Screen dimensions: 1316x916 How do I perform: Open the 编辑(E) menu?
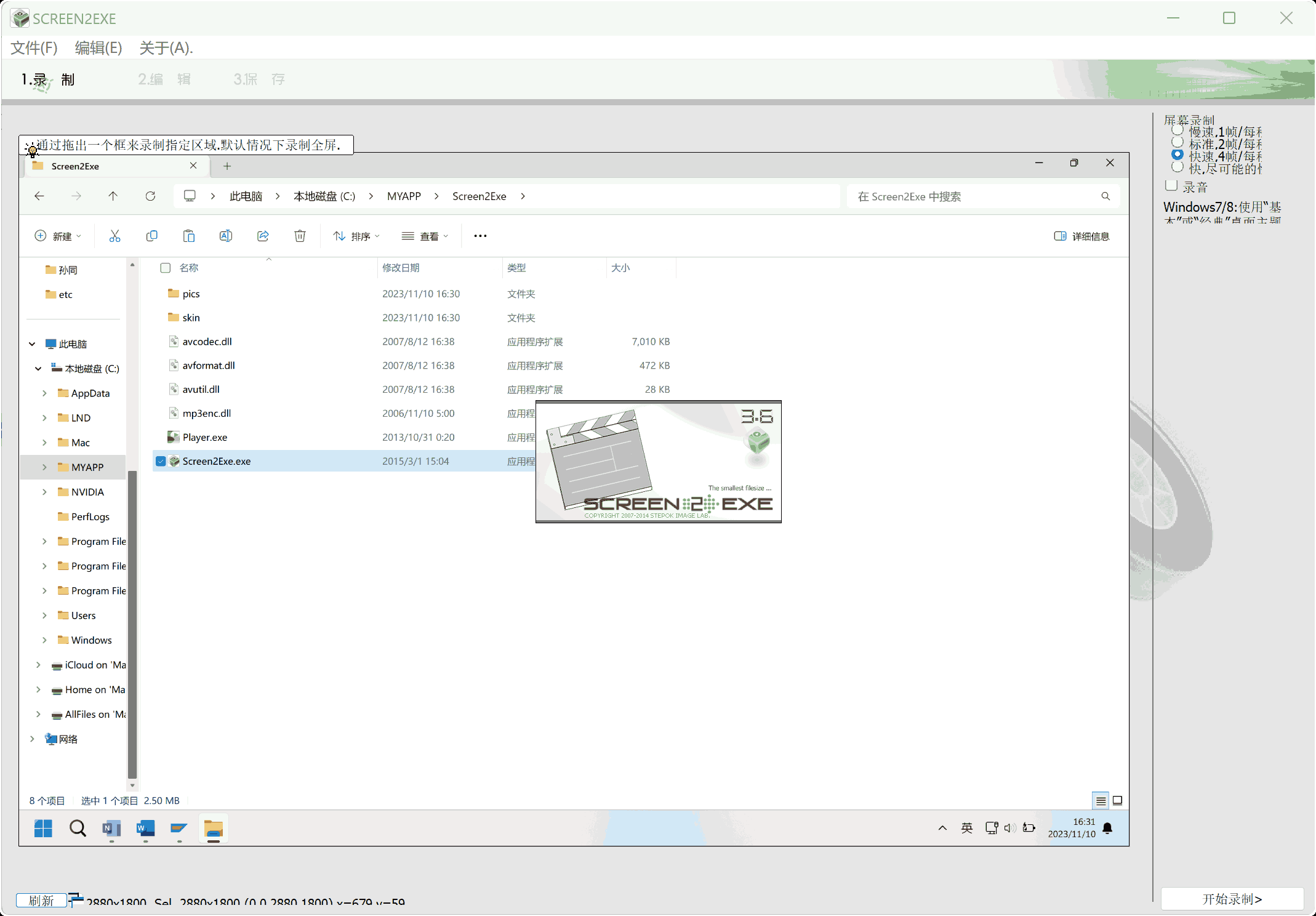pos(98,47)
